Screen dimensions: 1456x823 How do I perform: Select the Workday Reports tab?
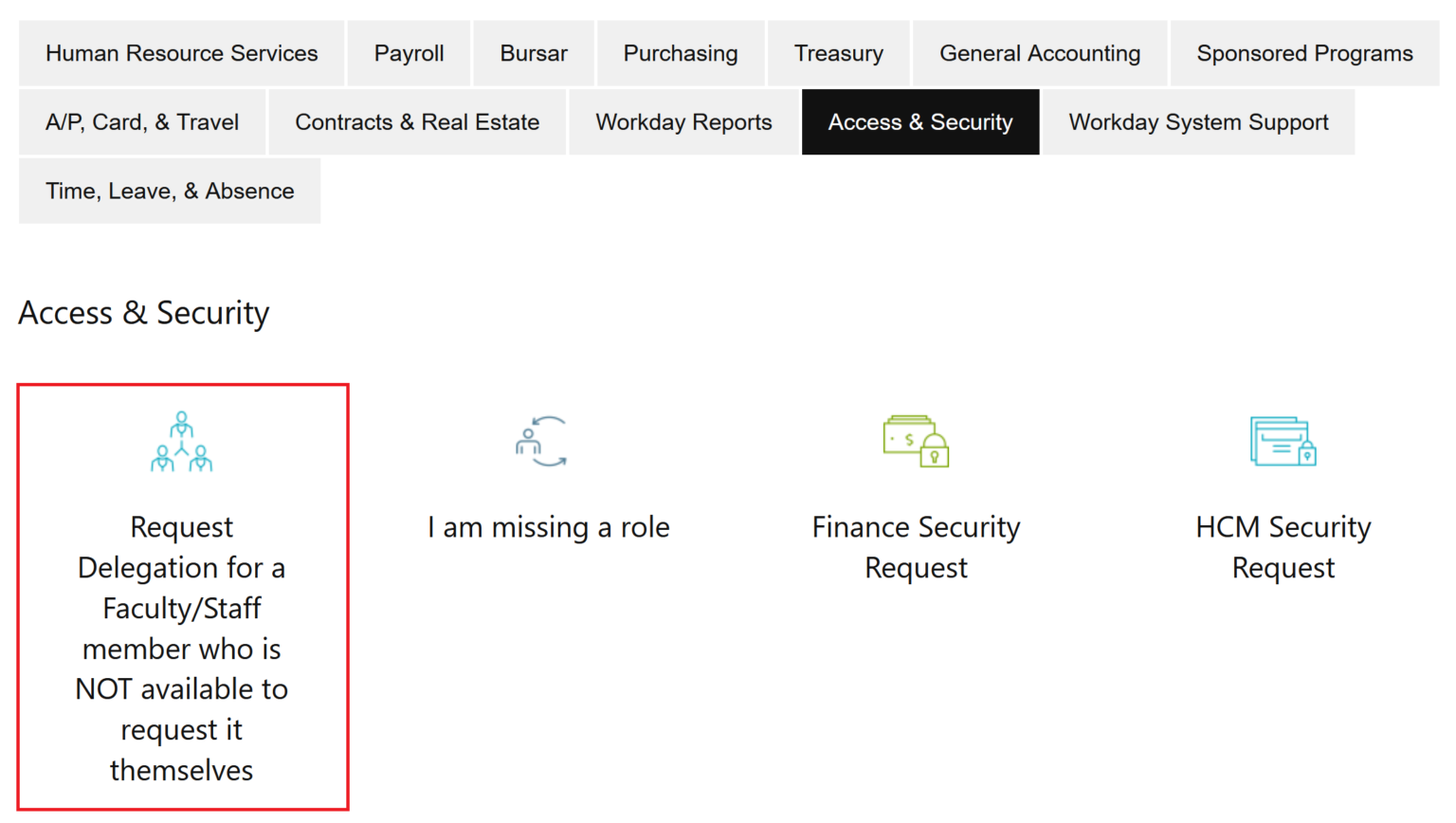point(682,121)
